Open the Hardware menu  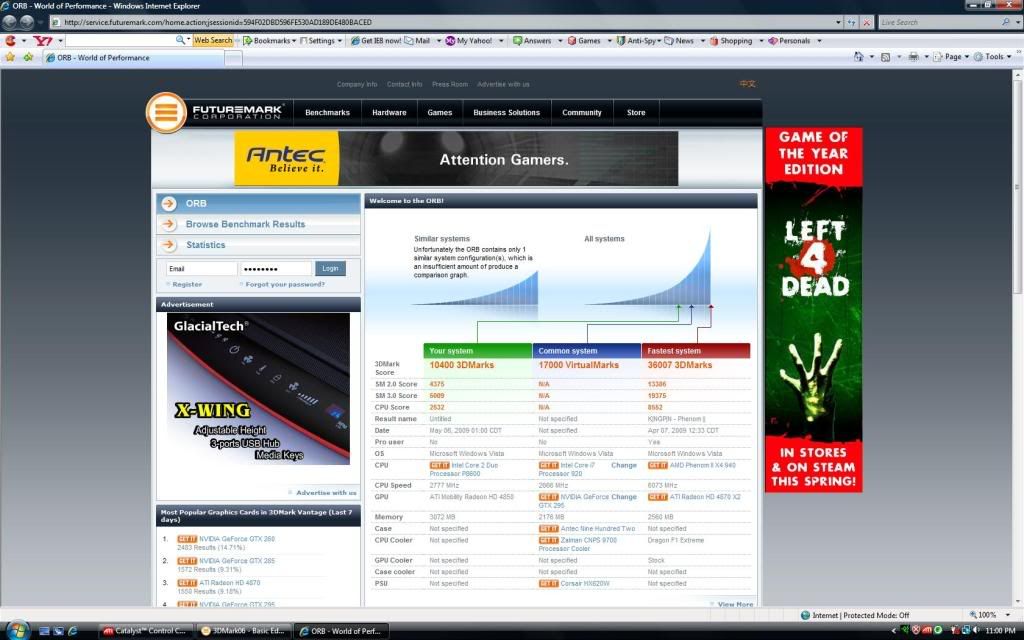pos(389,112)
